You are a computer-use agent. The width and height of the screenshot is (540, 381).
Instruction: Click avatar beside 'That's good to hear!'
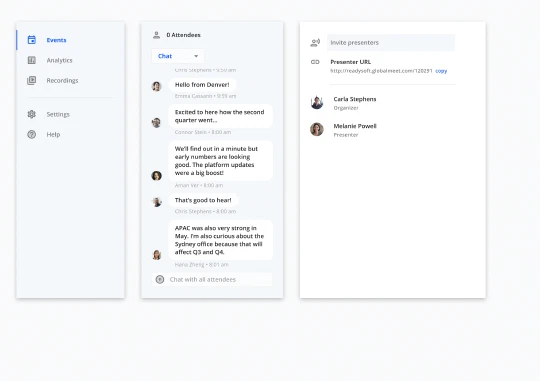157,202
